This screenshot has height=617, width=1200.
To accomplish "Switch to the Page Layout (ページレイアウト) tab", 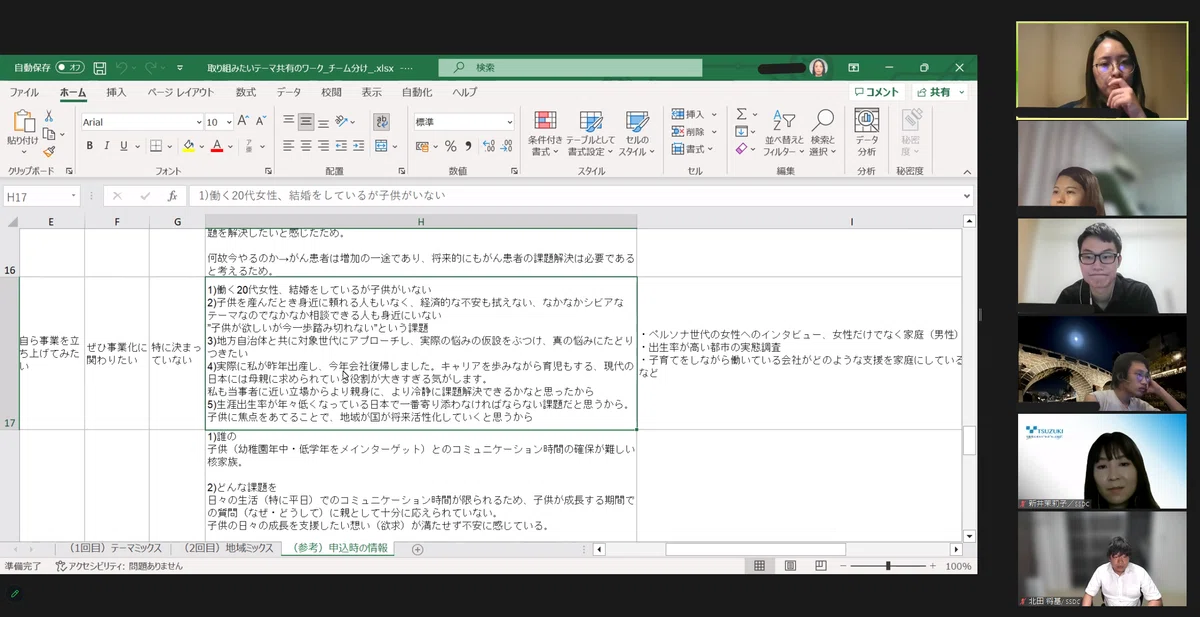I will click(x=181, y=92).
